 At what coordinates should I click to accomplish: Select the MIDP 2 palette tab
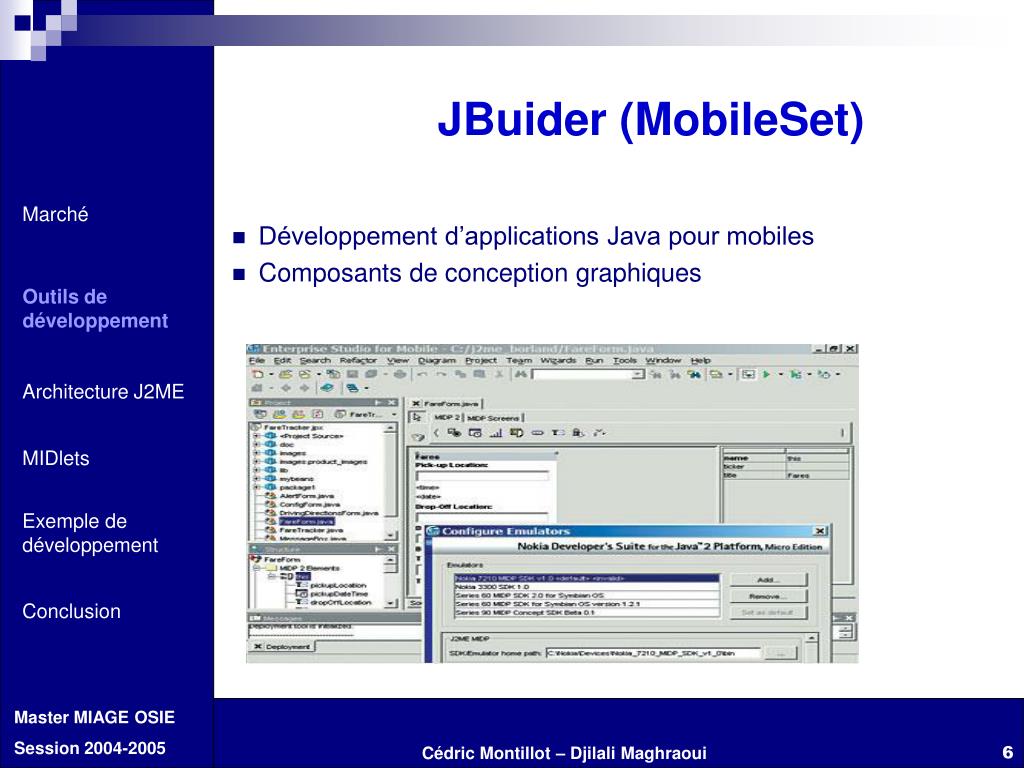pyautogui.click(x=447, y=417)
